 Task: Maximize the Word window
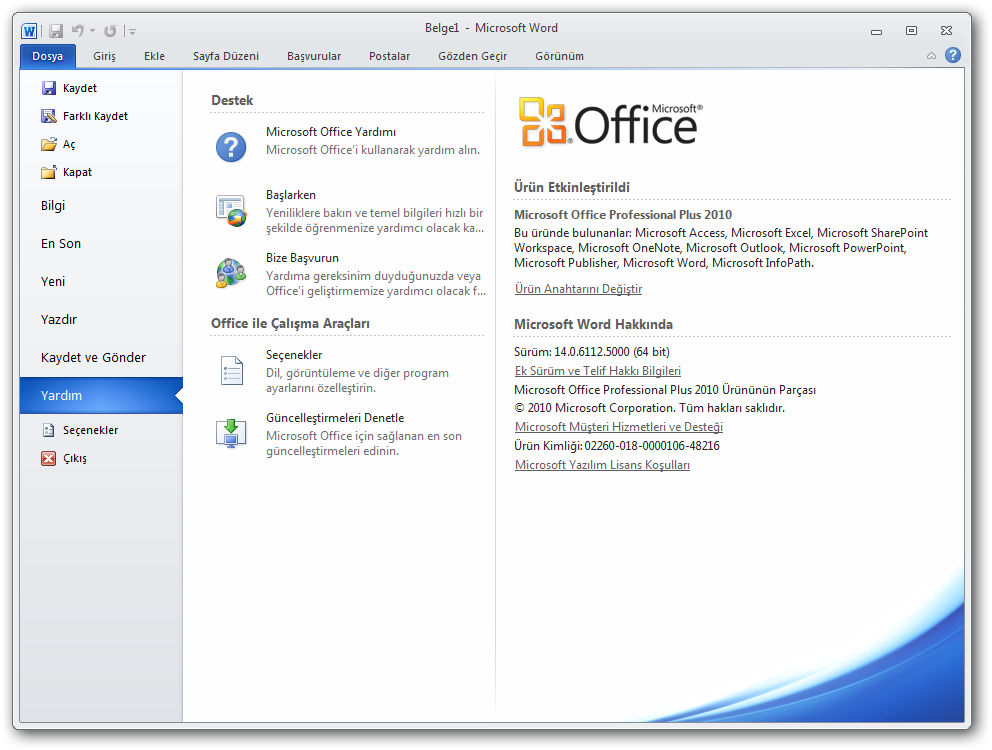pyautogui.click(x=911, y=30)
